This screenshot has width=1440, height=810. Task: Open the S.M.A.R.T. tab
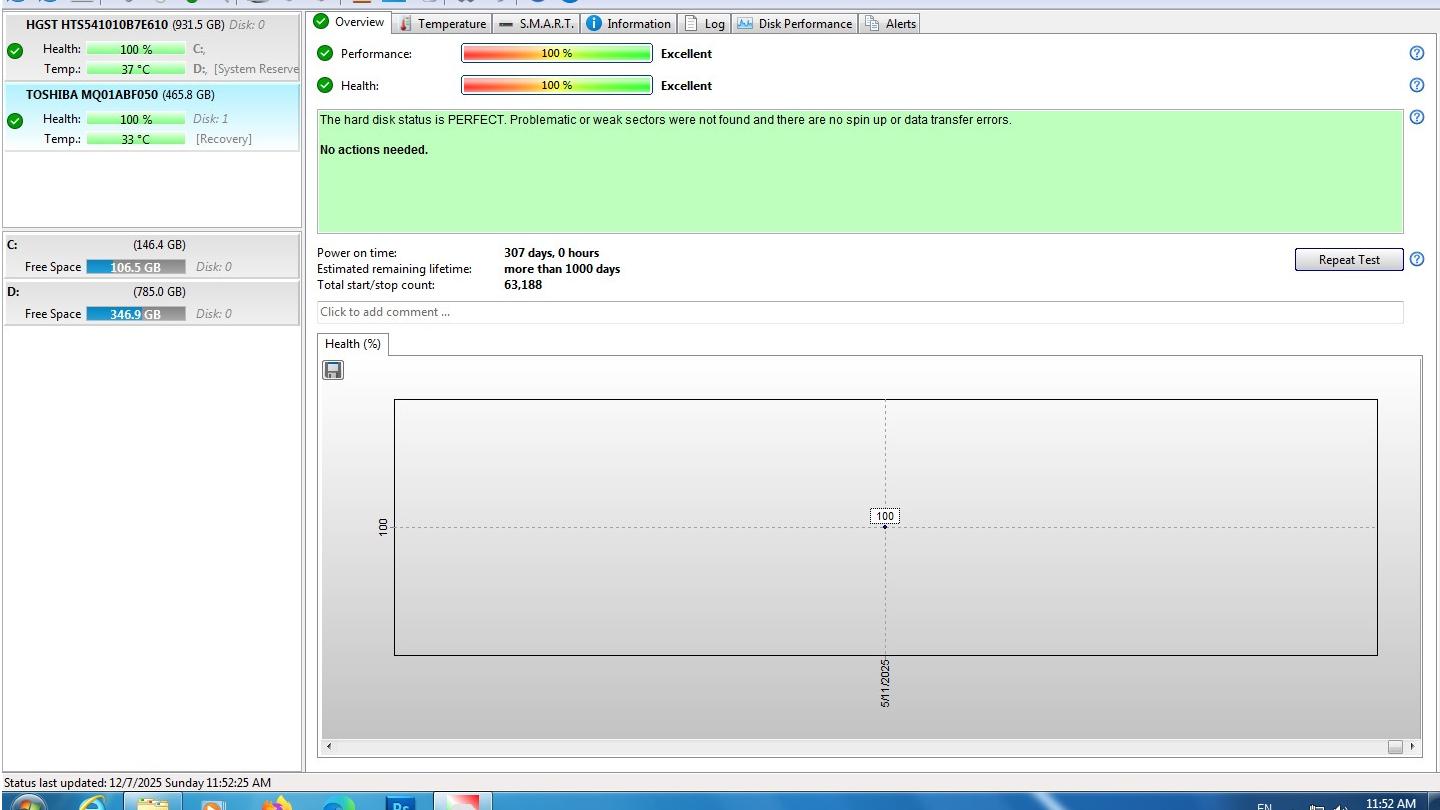coord(536,24)
